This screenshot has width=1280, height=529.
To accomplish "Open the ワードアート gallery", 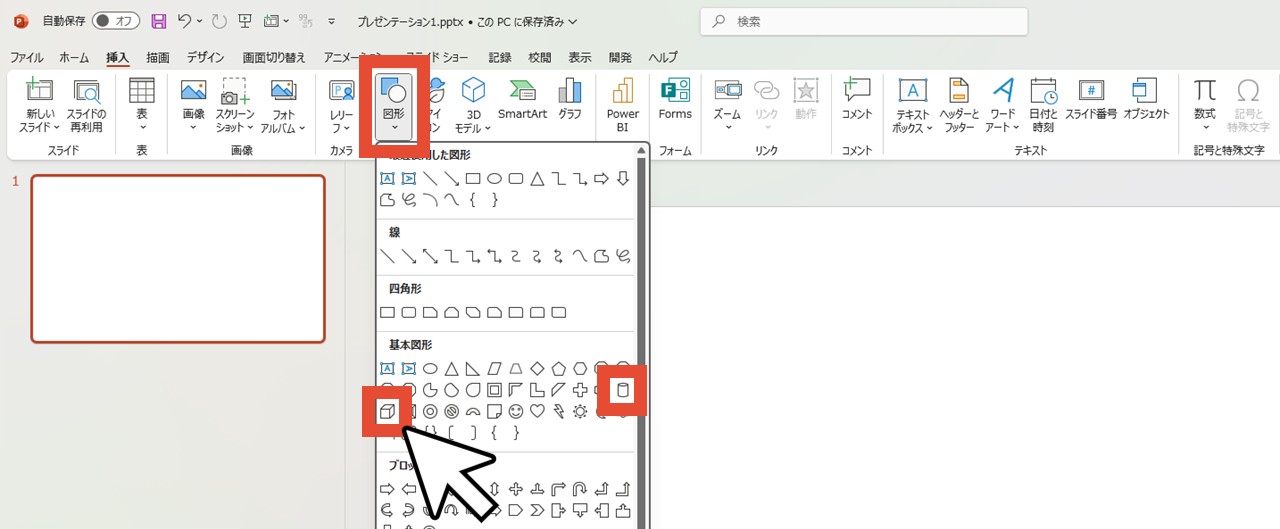I will coord(1003,105).
